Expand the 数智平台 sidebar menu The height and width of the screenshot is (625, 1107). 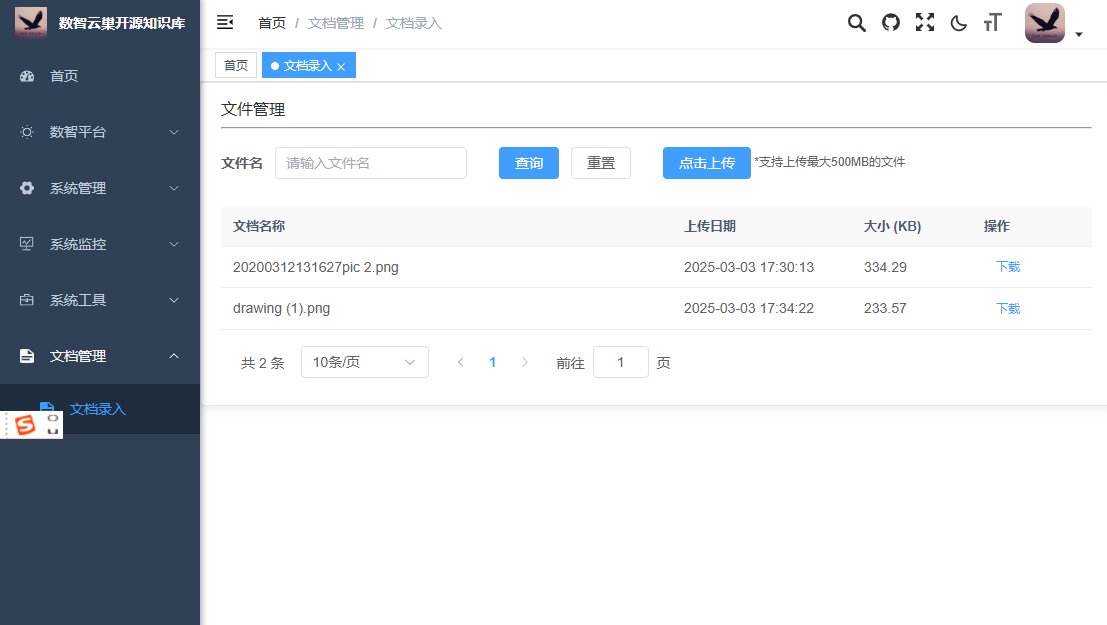click(100, 132)
